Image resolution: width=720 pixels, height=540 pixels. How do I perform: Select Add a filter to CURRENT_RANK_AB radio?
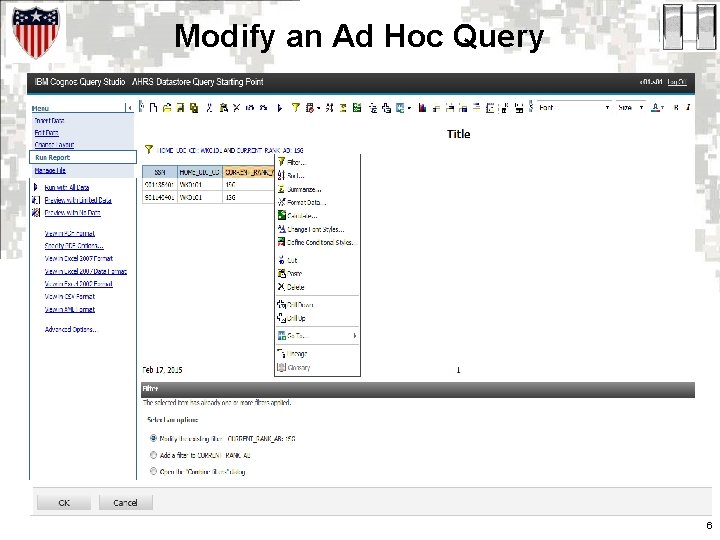153,455
